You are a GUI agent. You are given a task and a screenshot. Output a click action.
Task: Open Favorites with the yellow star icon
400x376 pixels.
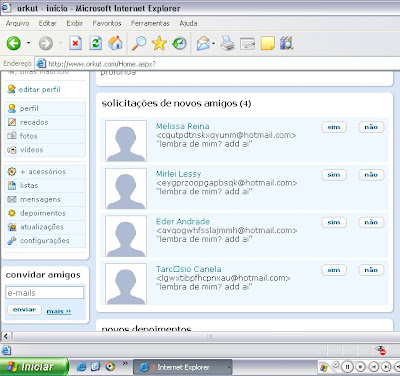(x=159, y=43)
